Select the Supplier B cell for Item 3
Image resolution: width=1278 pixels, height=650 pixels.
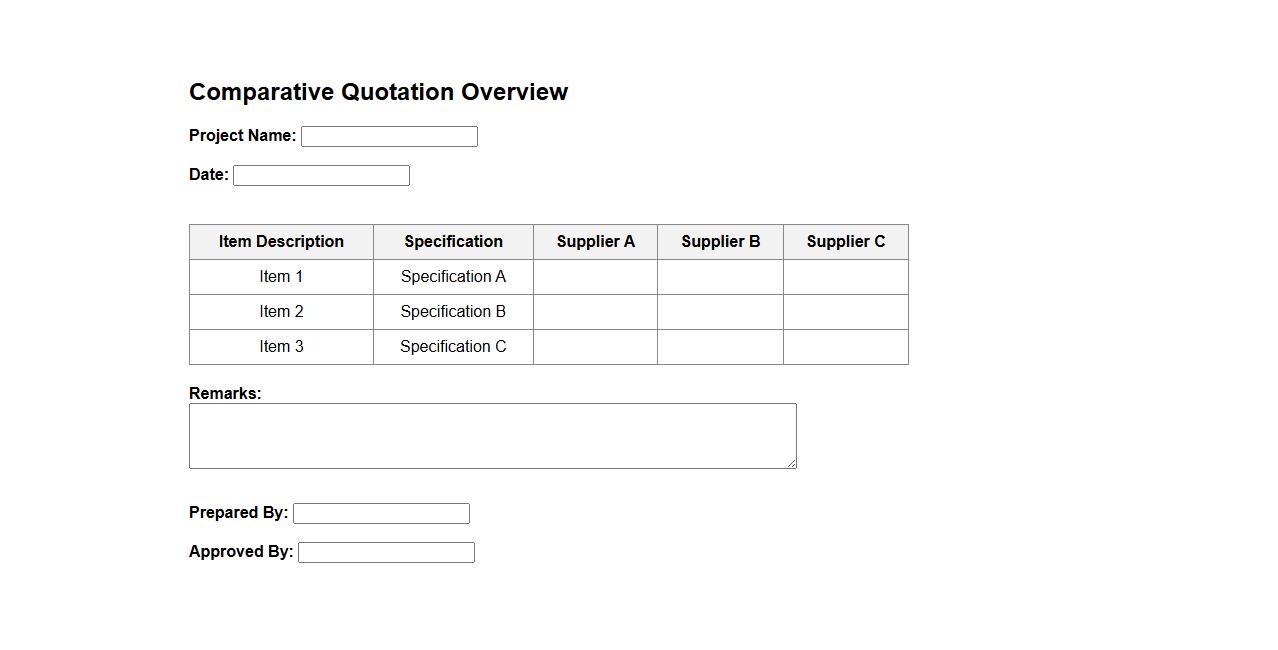click(x=720, y=347)
